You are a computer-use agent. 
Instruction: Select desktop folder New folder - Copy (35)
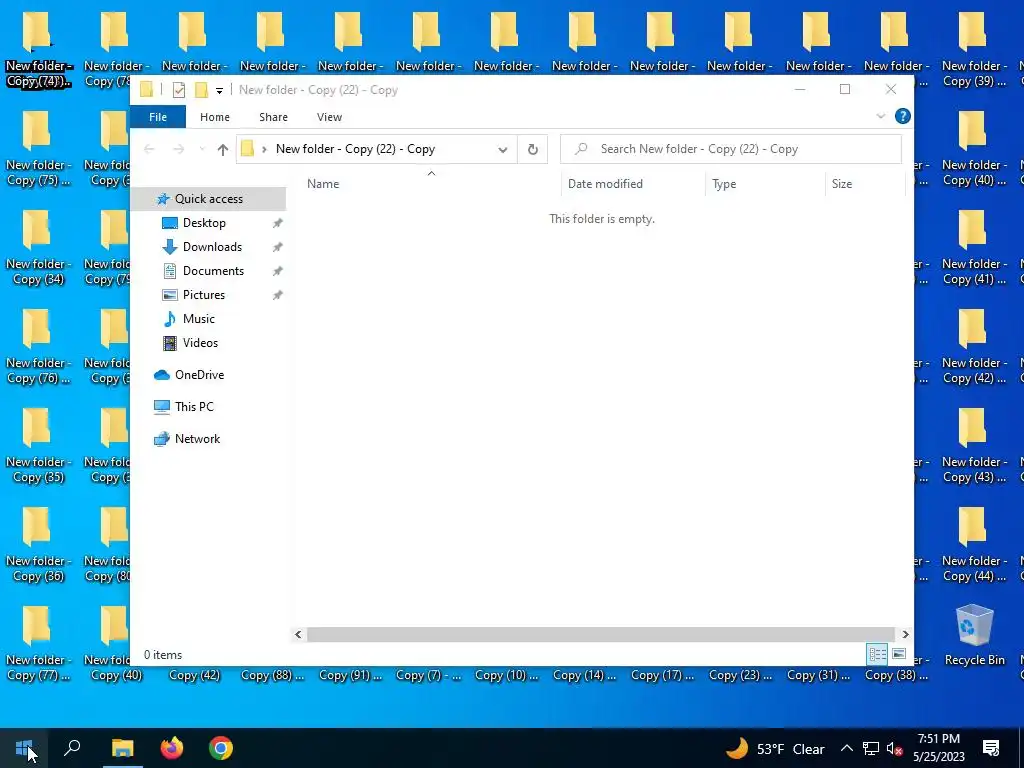(x=37, y=445)
